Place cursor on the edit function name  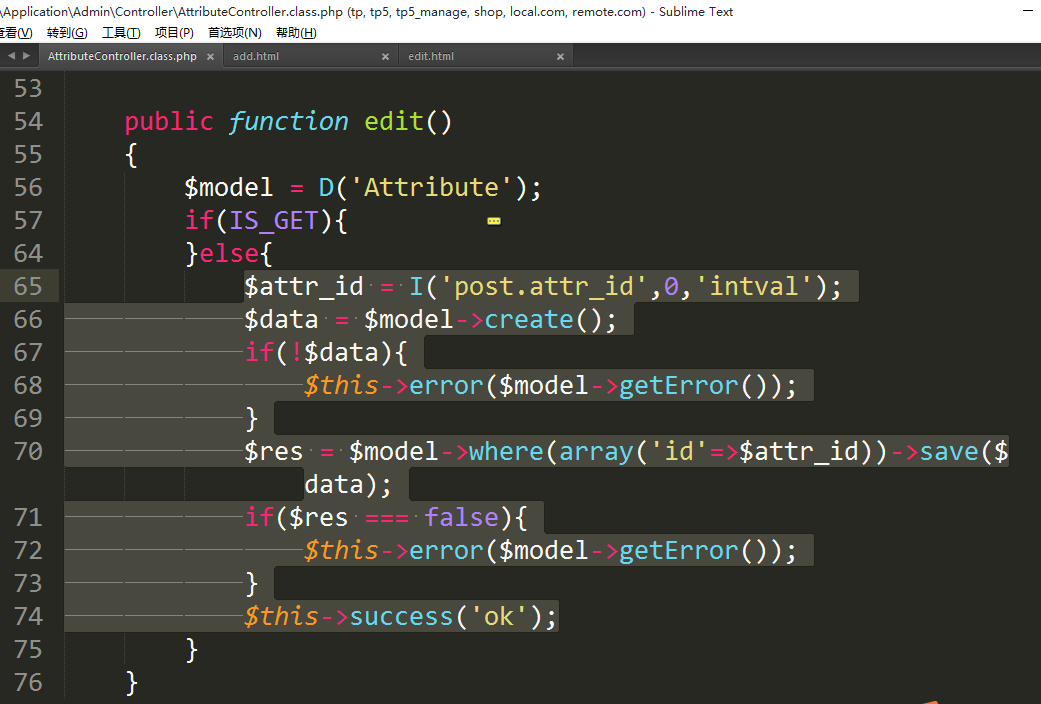click(x=393, y=122)
